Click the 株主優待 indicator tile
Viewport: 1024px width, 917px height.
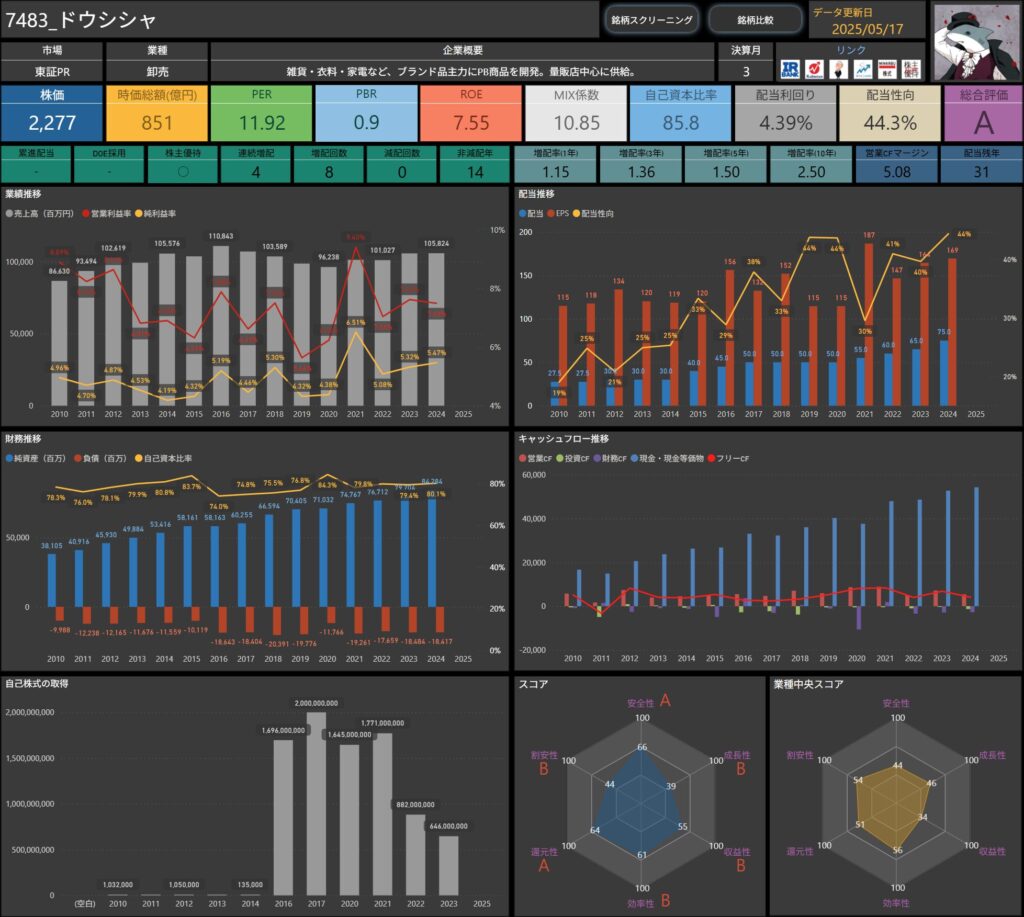pos(183,165)
